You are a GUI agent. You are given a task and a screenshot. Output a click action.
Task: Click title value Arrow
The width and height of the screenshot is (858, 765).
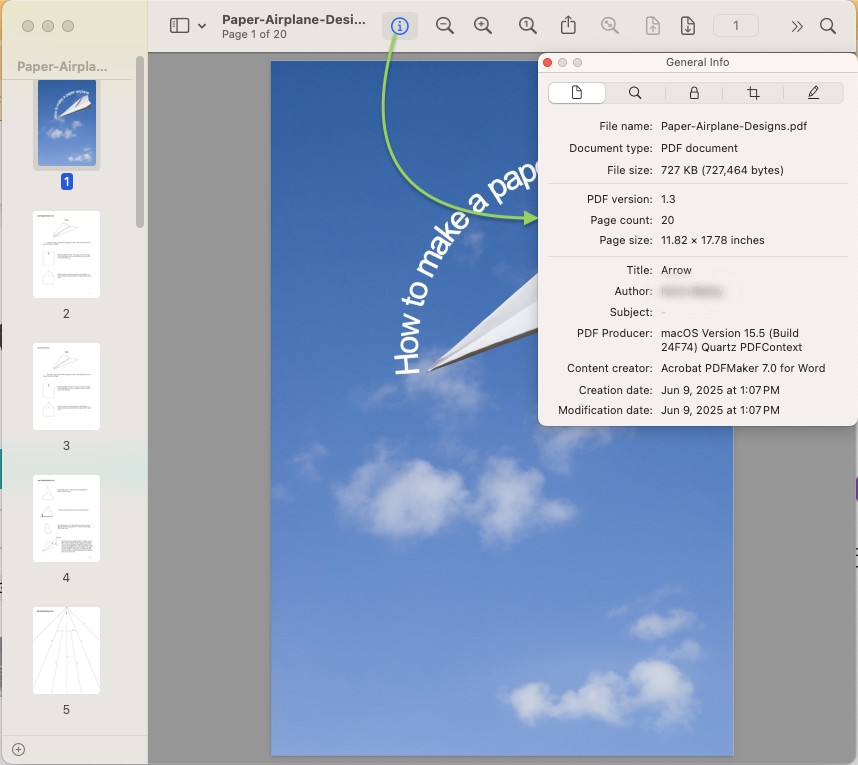pos(676,270)
